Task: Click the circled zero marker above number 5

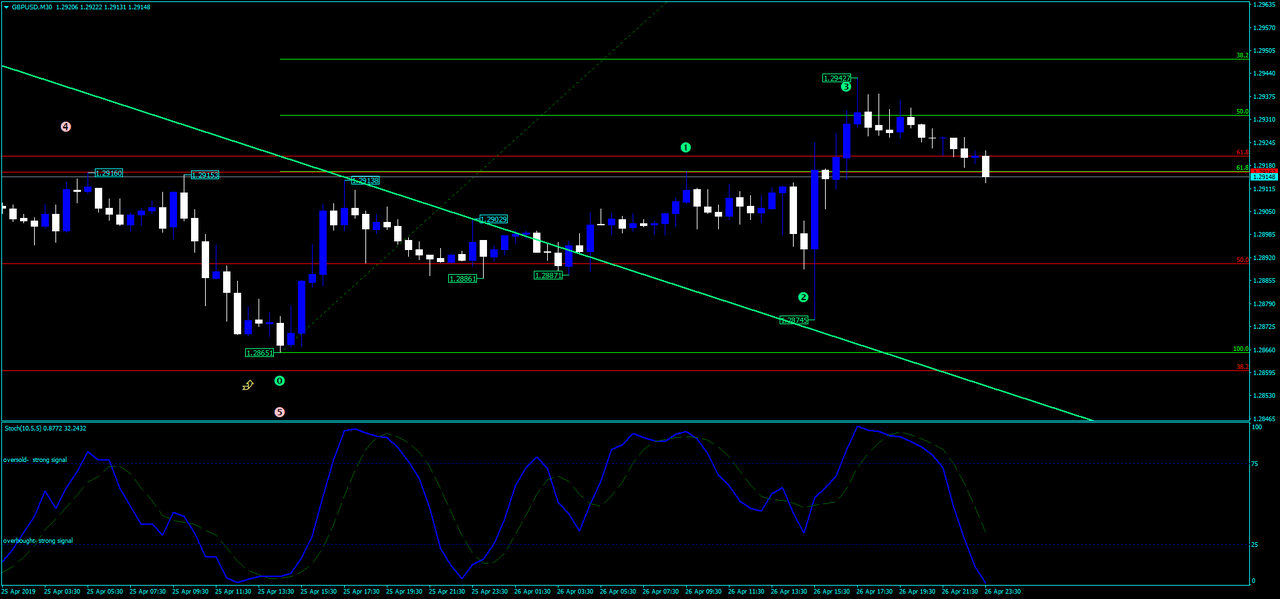Action: point(279,381)
